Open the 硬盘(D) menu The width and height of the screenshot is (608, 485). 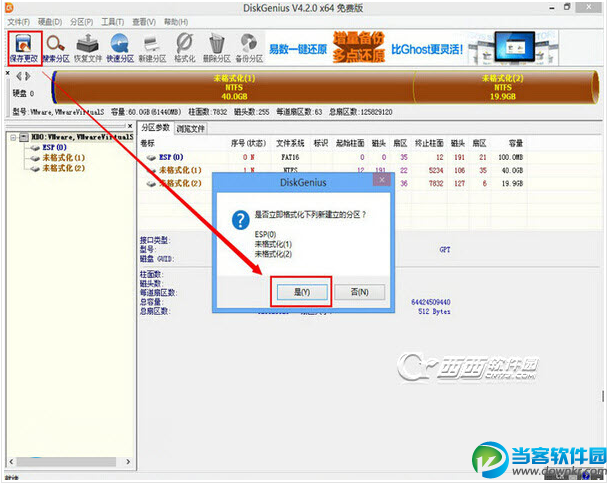click(x=50, y=22)
